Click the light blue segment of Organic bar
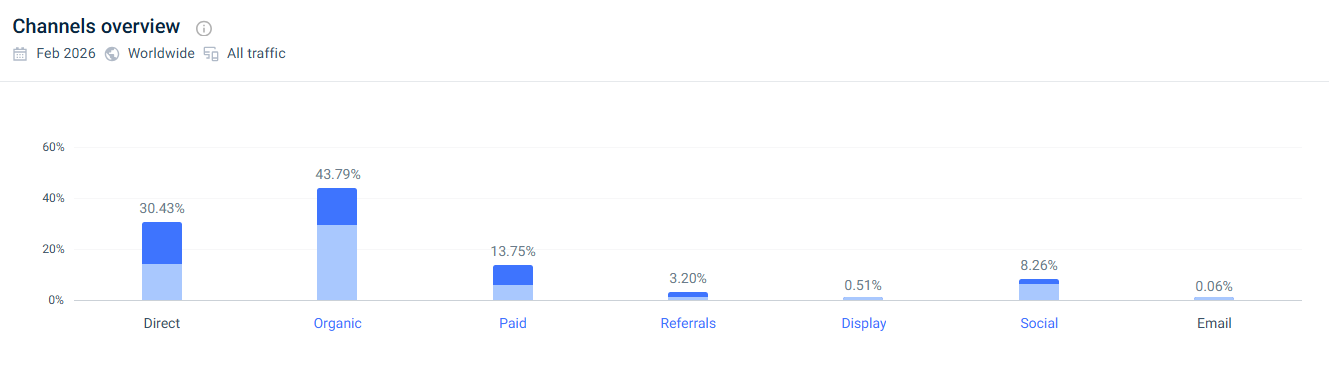Screen dimensions: 1329x373 (x=337, y=263)
